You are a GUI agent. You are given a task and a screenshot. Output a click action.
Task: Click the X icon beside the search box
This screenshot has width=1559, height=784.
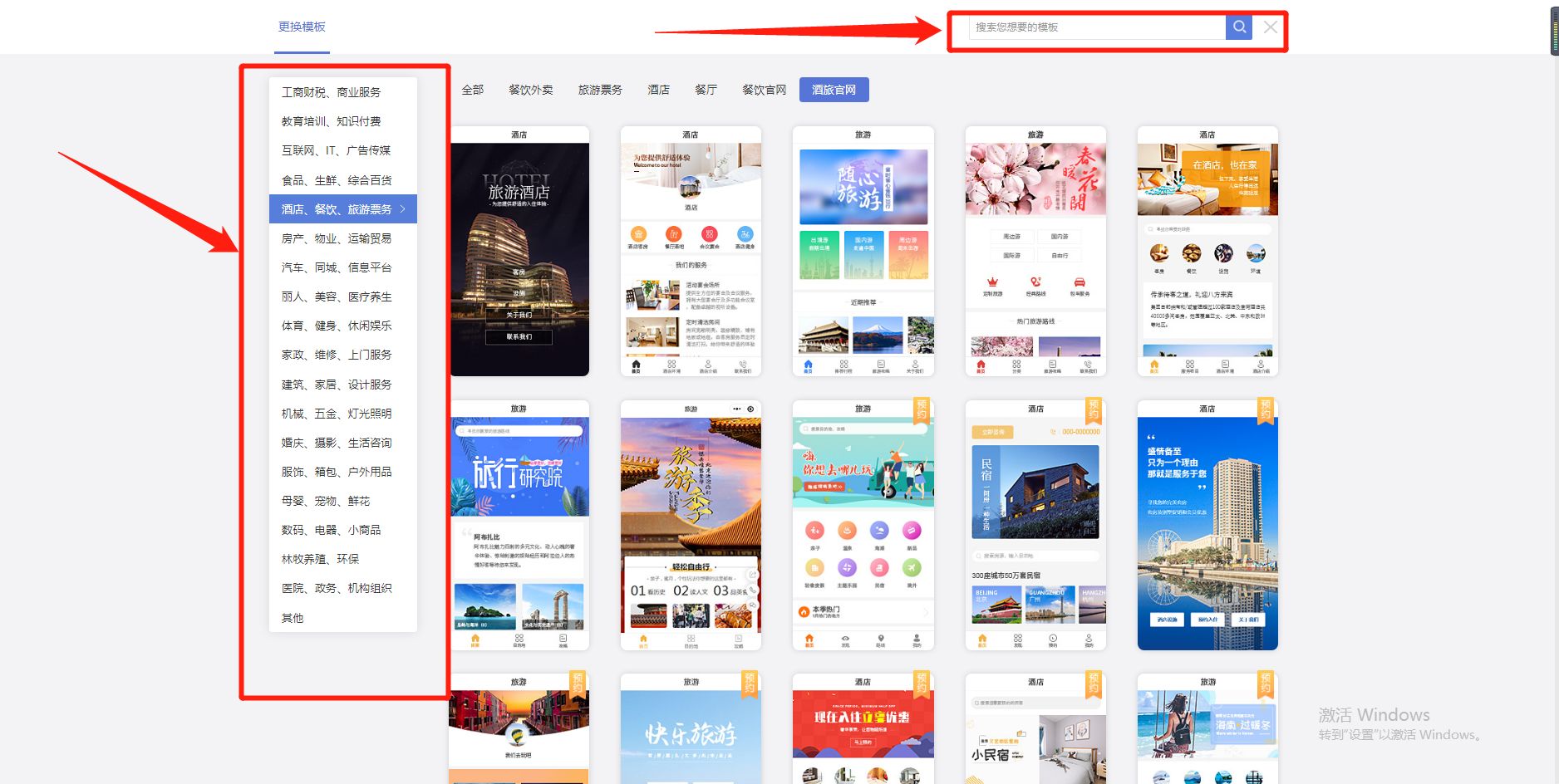[1271, 27]
